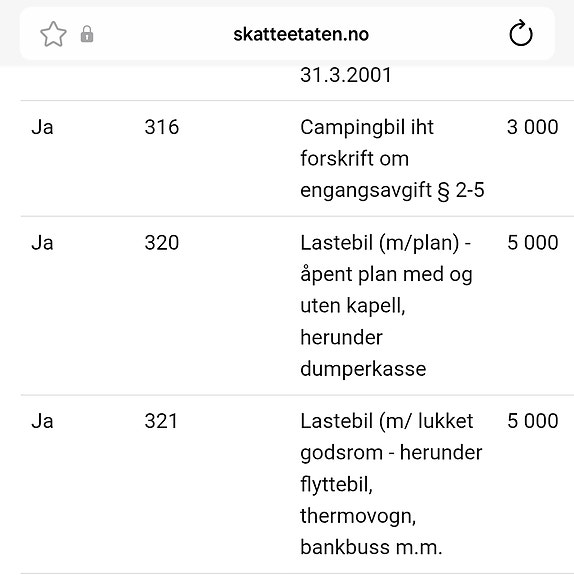Reload the page with the refresh icon
This screenshot has height=575, width=574.
tap(521, 33)
